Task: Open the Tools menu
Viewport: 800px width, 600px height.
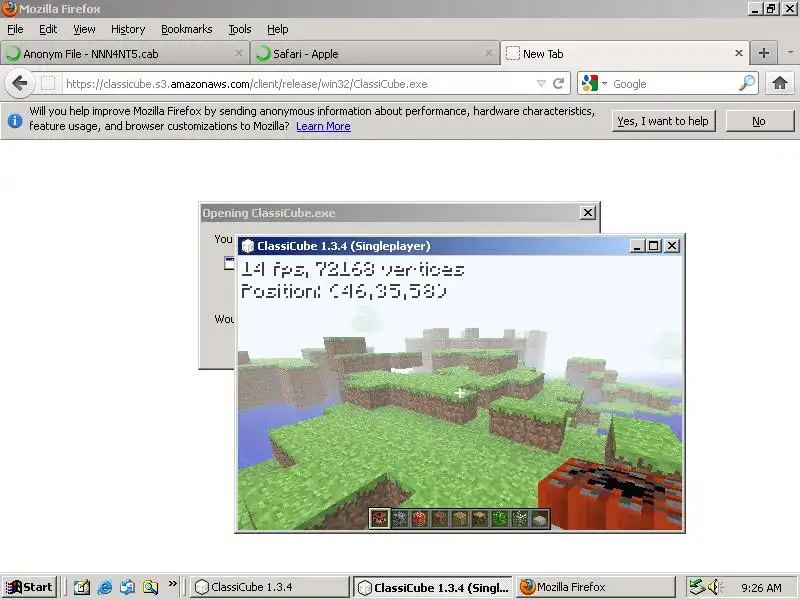Action: pyautogui.click(x=240, y=29)
